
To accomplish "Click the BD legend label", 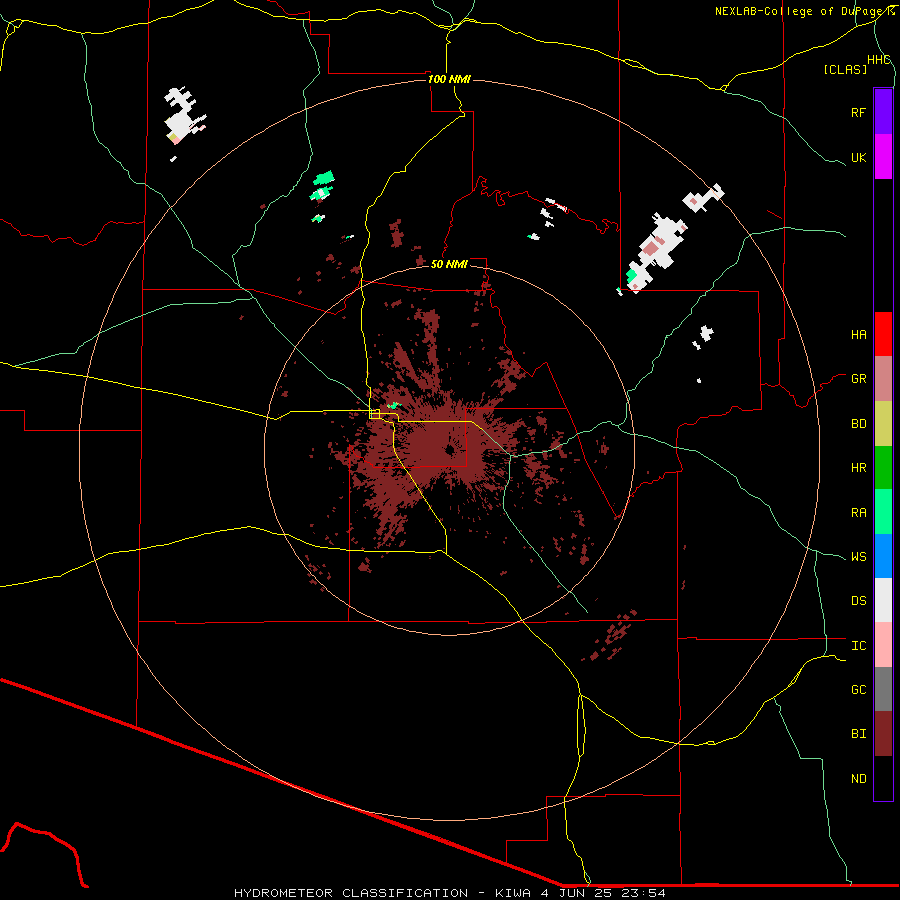I will pyautogui.click(x=858, y=424).
